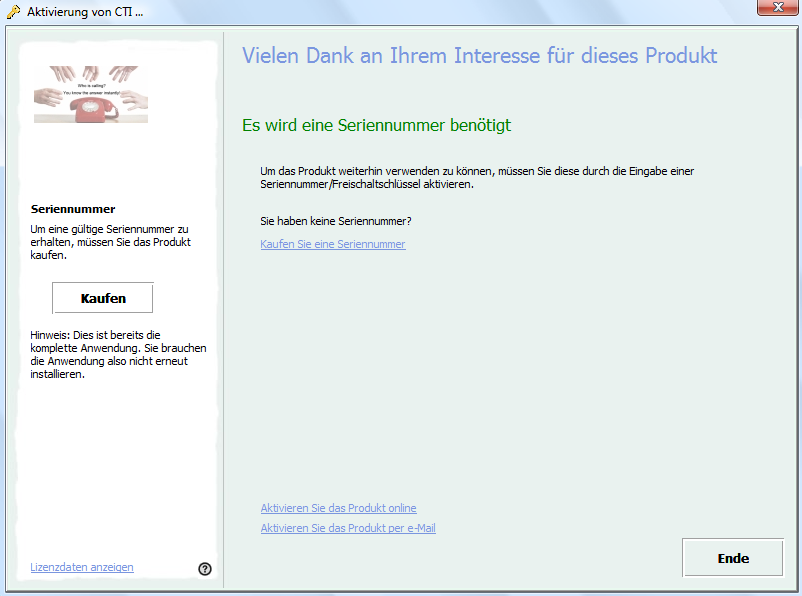
Task: Close the activation dialog window
Action: tap(771, 11)
